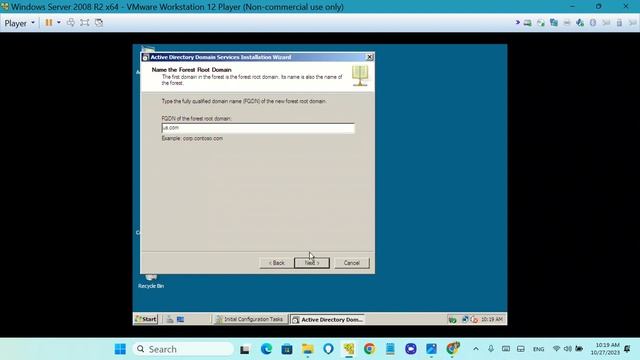Click the PowerShell quick launch icon
640x360 pixels.
[x=180, y=319]
